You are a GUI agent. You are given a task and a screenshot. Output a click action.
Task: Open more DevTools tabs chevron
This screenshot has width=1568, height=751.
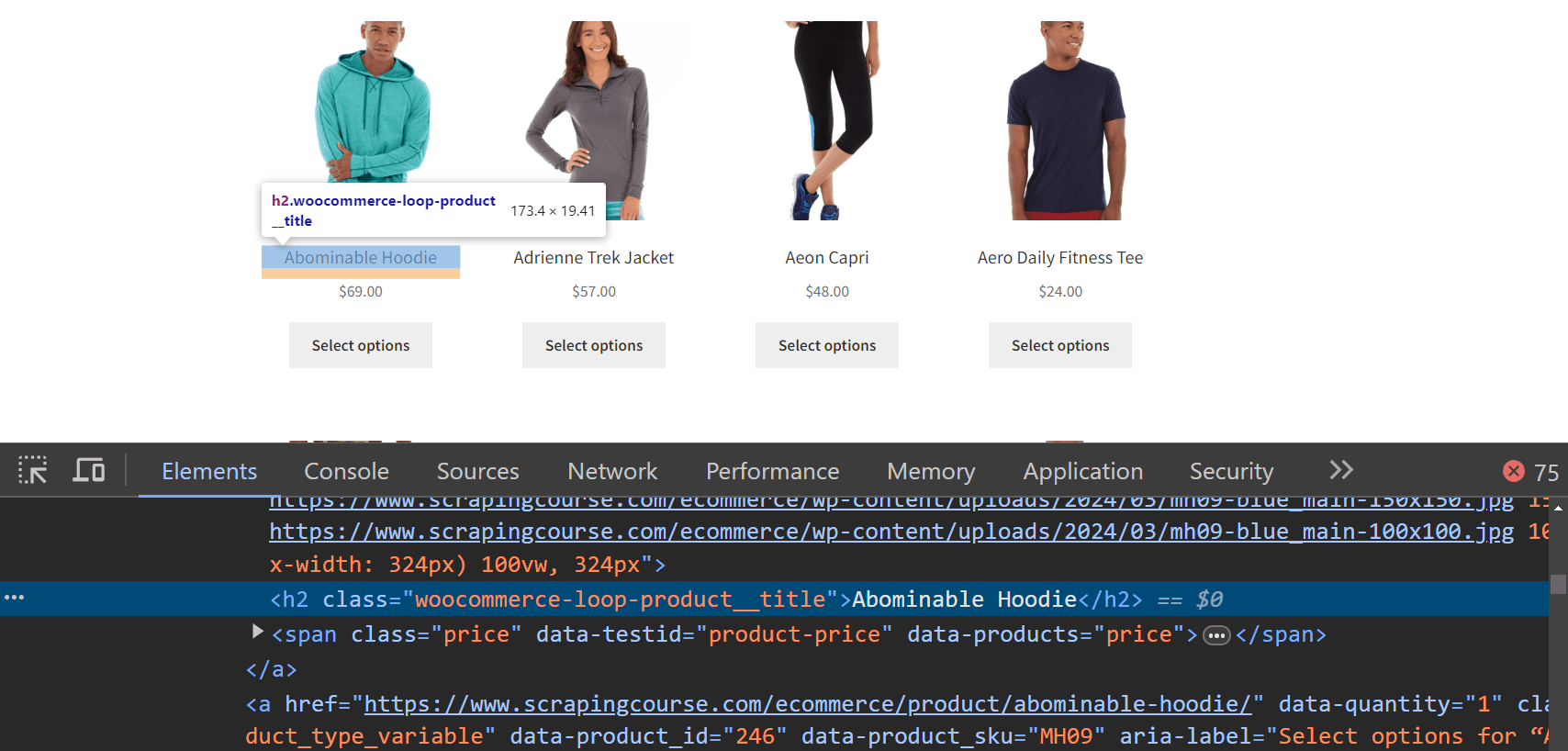pyautogui.click(x=1341, y=470)
